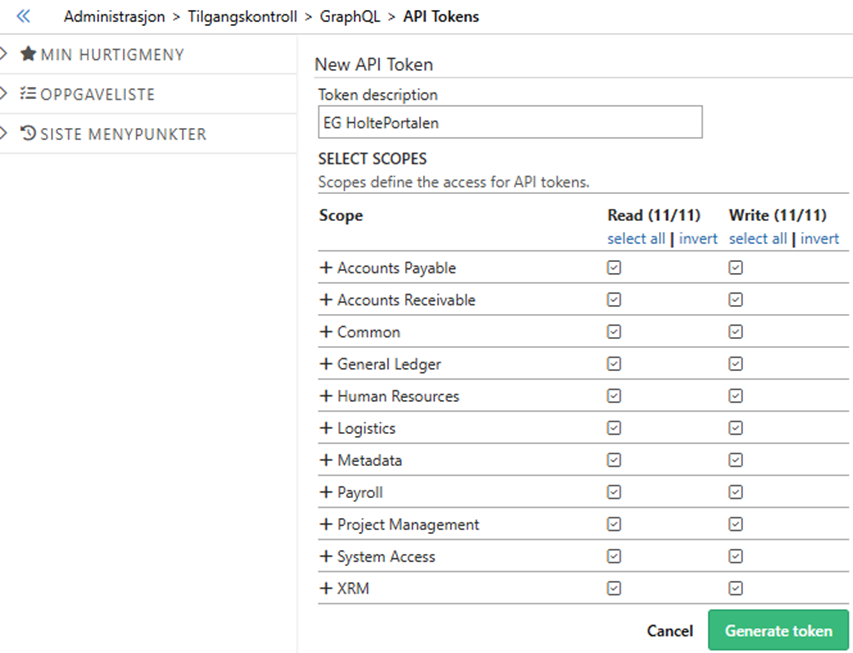The height and width of the screenshot is (653, 853).
Task: Click the star icon beside Min Hurtigmeny
Action: pyautogui.click(x=28, y=54)
